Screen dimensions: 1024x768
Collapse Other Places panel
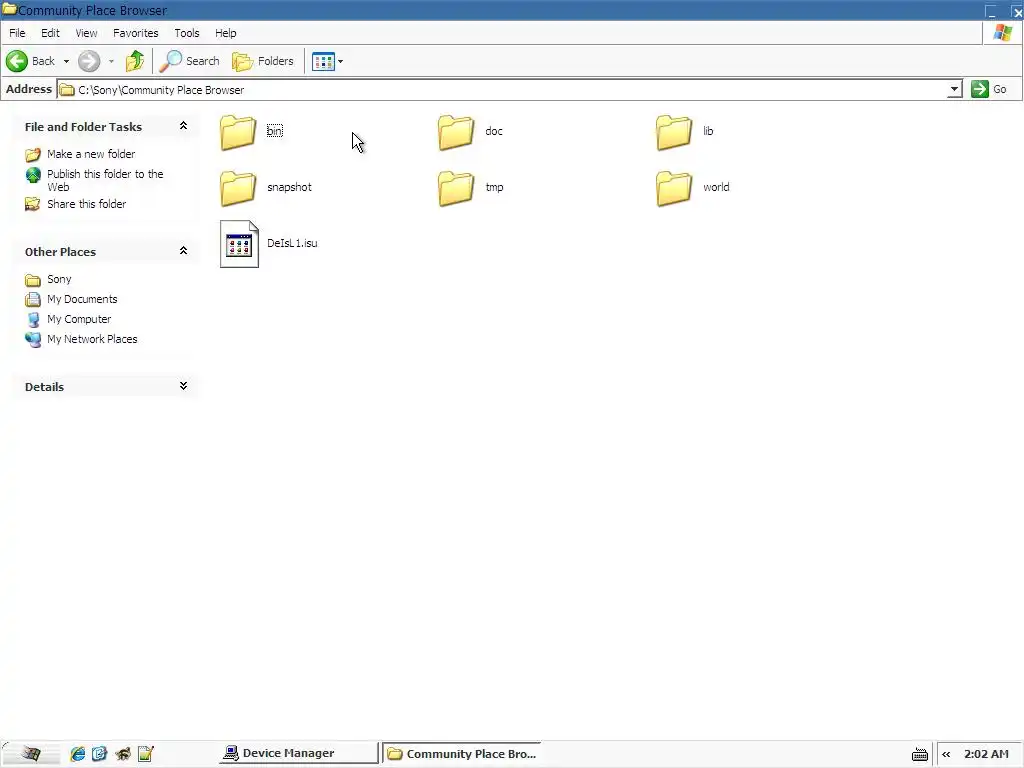coord(184,251)
